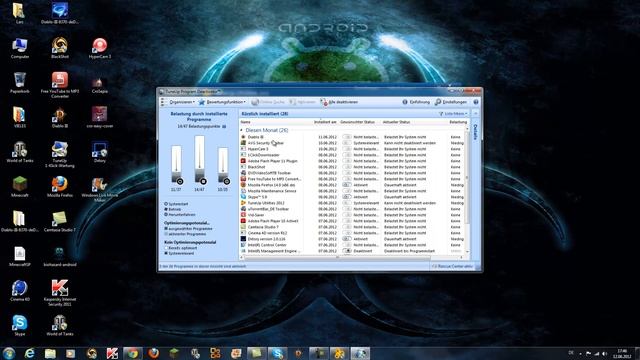The image size is (640, 360).
Task: Open Camtasia Studio 7 desktop shortcut
Action: pyautogui.click(x=60, y=222)
